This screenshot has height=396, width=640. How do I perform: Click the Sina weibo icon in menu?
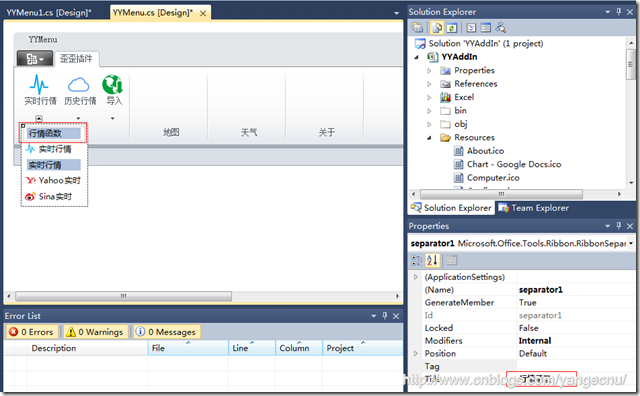(x=30, y=197)
